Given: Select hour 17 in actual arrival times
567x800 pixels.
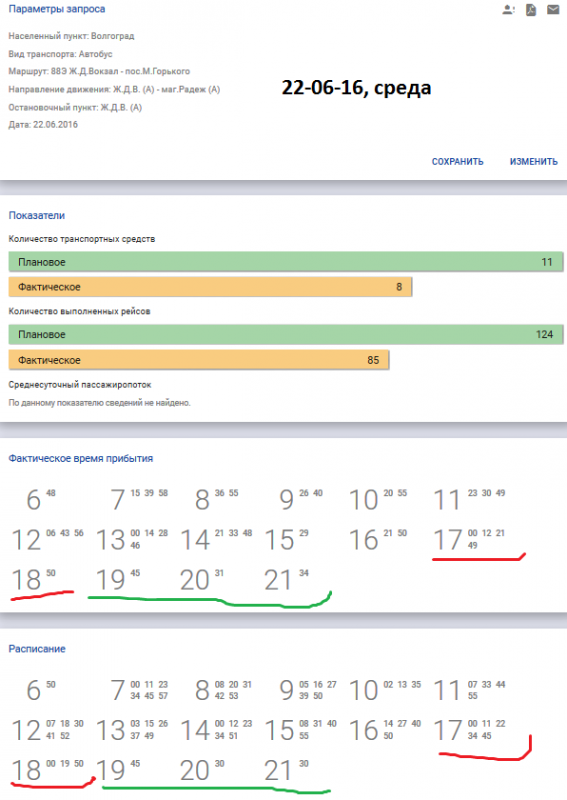Looking at the screenshot, I should (447, 540).
